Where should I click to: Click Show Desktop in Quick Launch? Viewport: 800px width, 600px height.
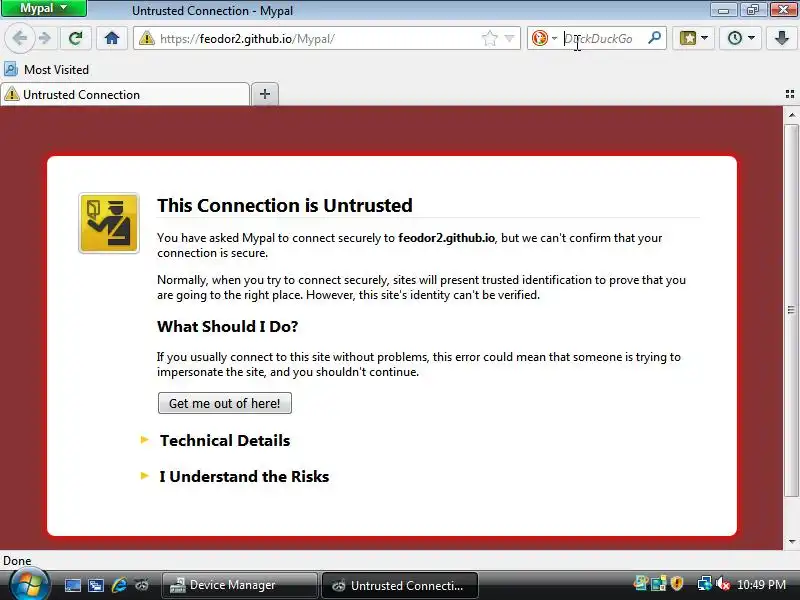coord(72,585)
